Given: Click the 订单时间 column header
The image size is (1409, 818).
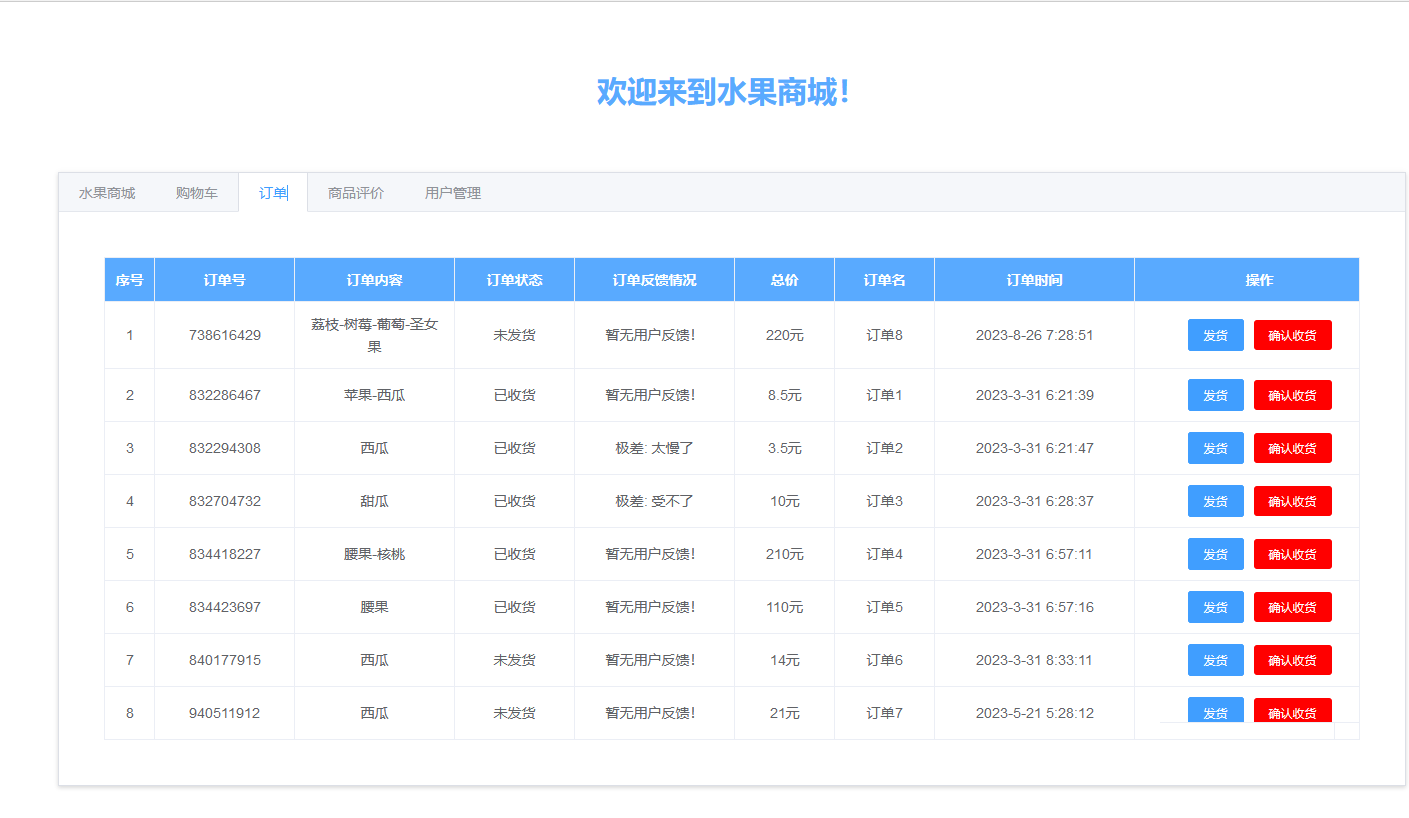Looking at the screenshot, I should pyautogui.click(x=1035, y=280).
